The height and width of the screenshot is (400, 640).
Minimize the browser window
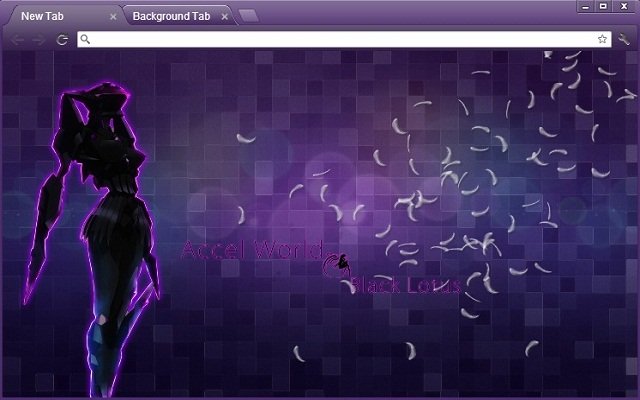point(585,6)
